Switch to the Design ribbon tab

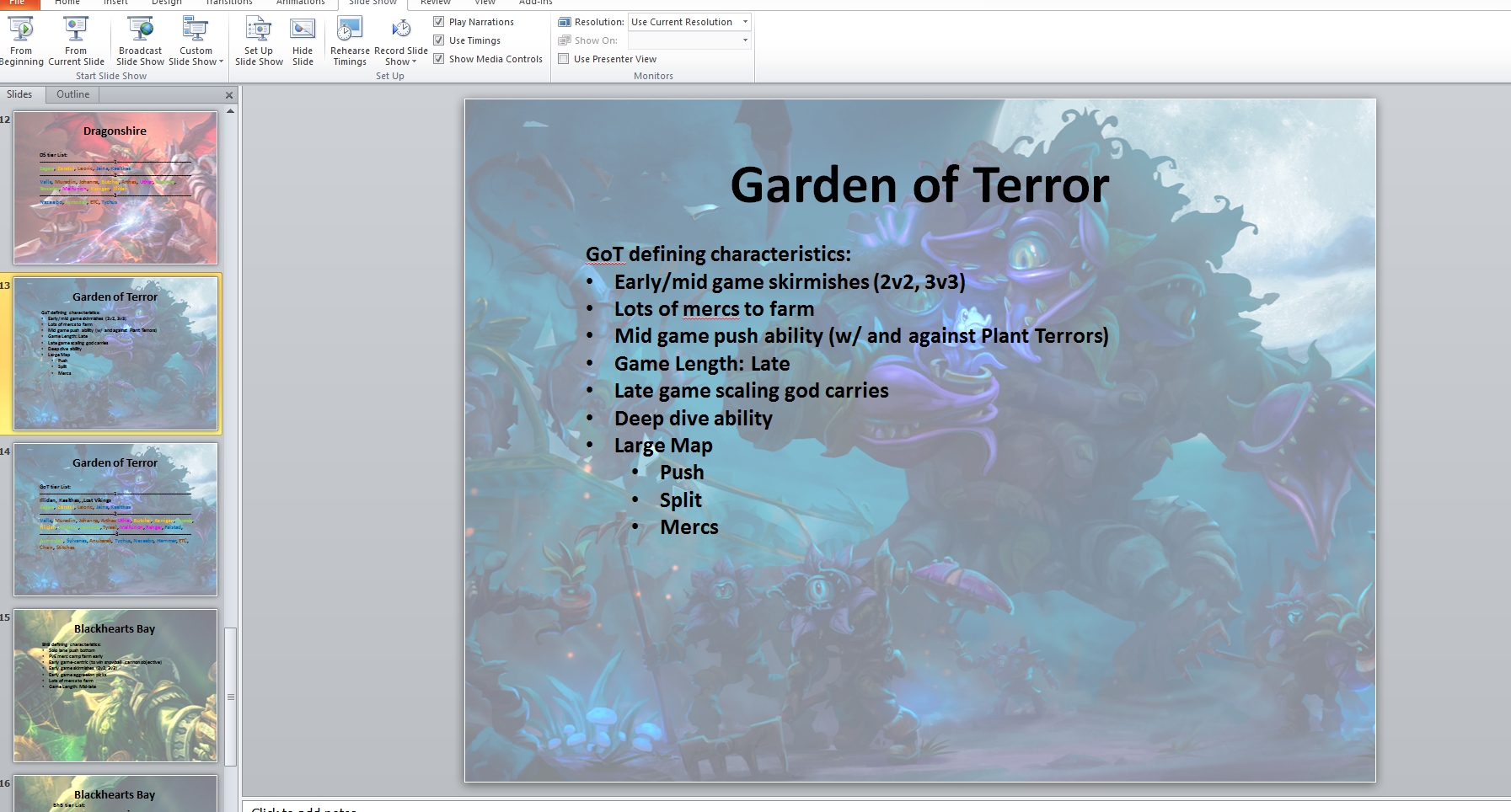coord(166,3)
